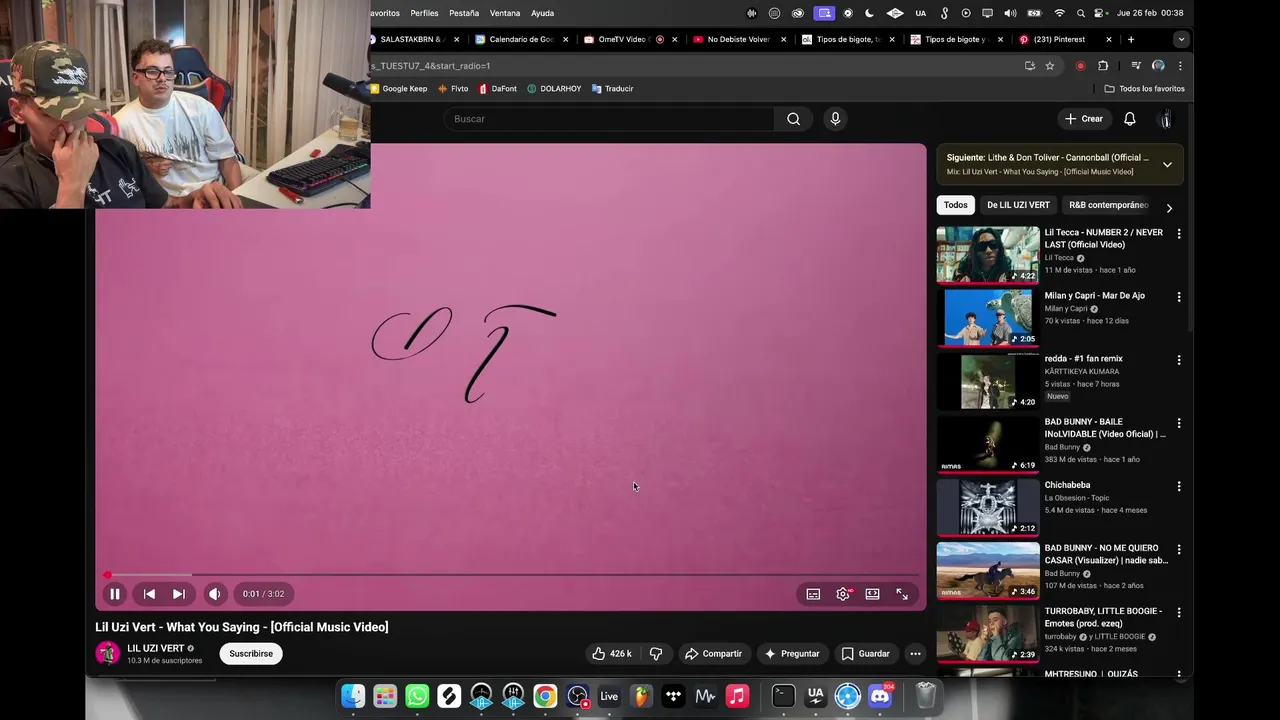Viewport: 1280px width, 720px height.
Task: Open the Chichabeba video thumbnail
Action: pos(988,507)
